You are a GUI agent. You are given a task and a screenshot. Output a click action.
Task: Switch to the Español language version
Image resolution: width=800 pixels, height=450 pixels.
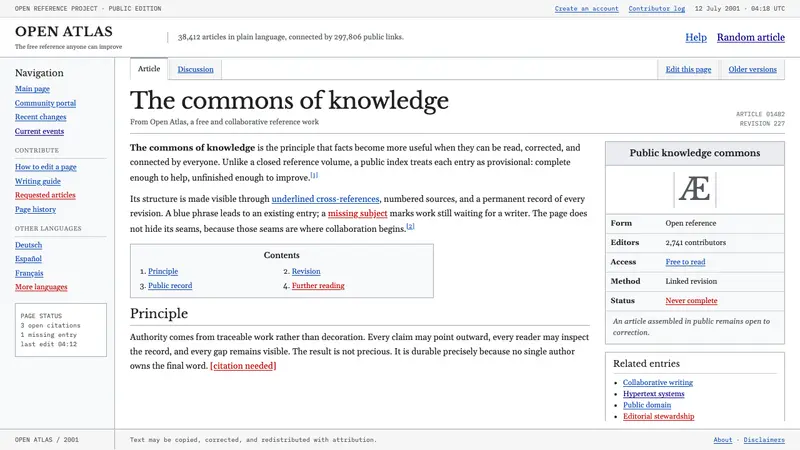(x=28, y=259)
